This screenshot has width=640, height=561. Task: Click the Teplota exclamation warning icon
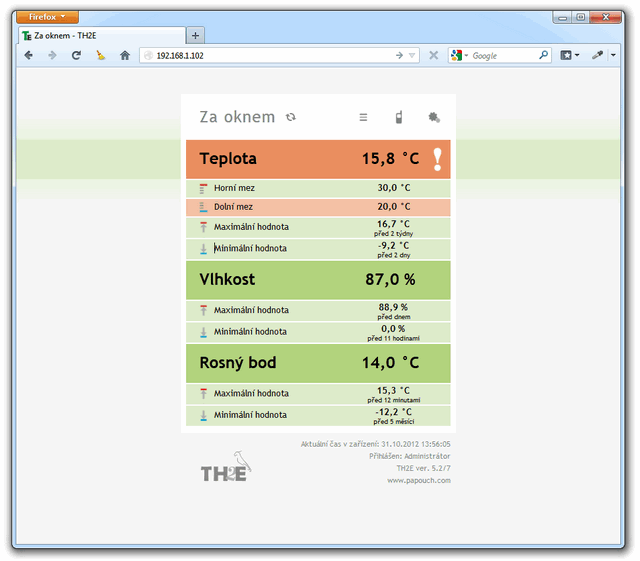[x=437, y=159]
